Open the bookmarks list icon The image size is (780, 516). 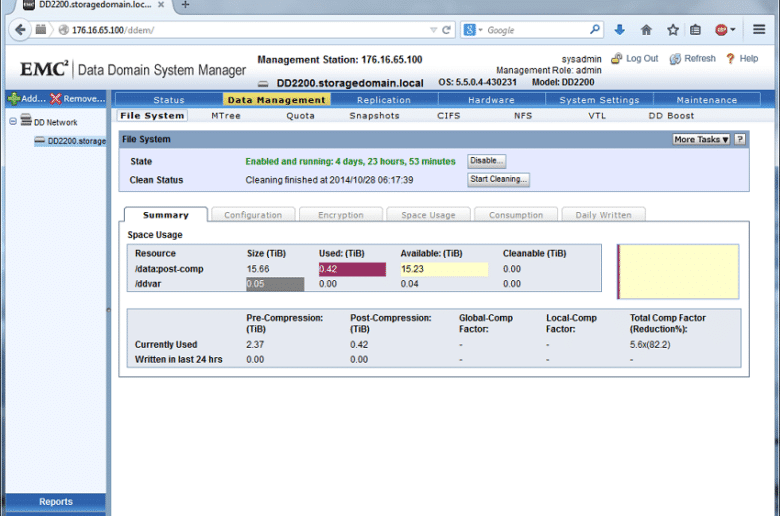click(695, 30)
